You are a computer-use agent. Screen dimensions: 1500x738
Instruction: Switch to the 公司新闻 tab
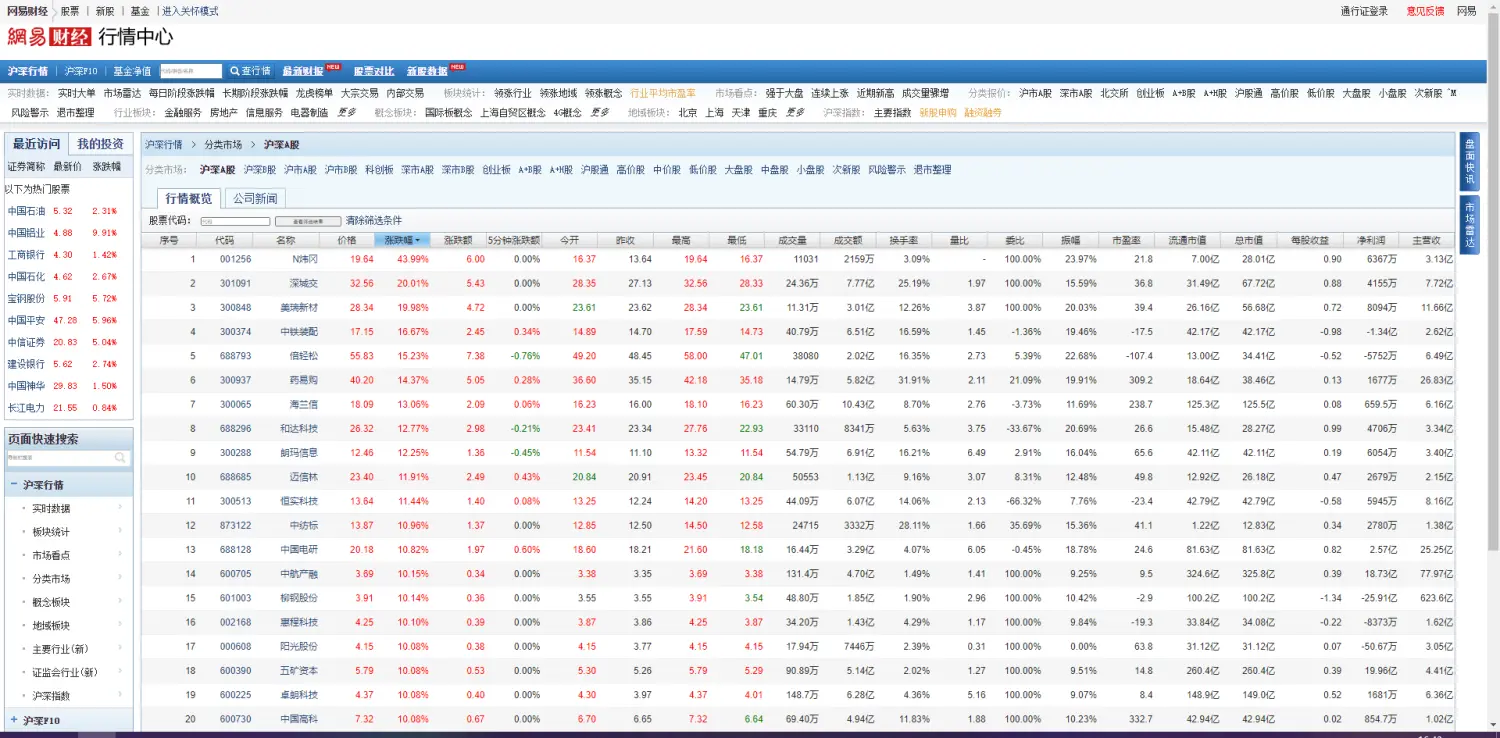coord(255,198)
